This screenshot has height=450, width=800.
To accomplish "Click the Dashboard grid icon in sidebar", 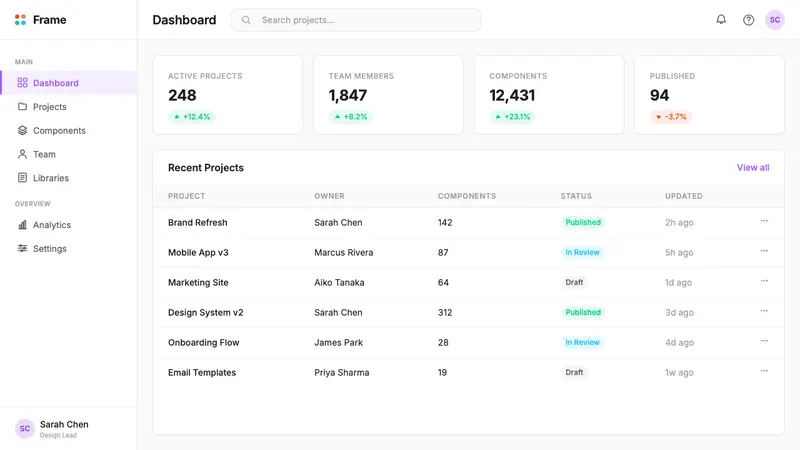I will click(22, 83).
